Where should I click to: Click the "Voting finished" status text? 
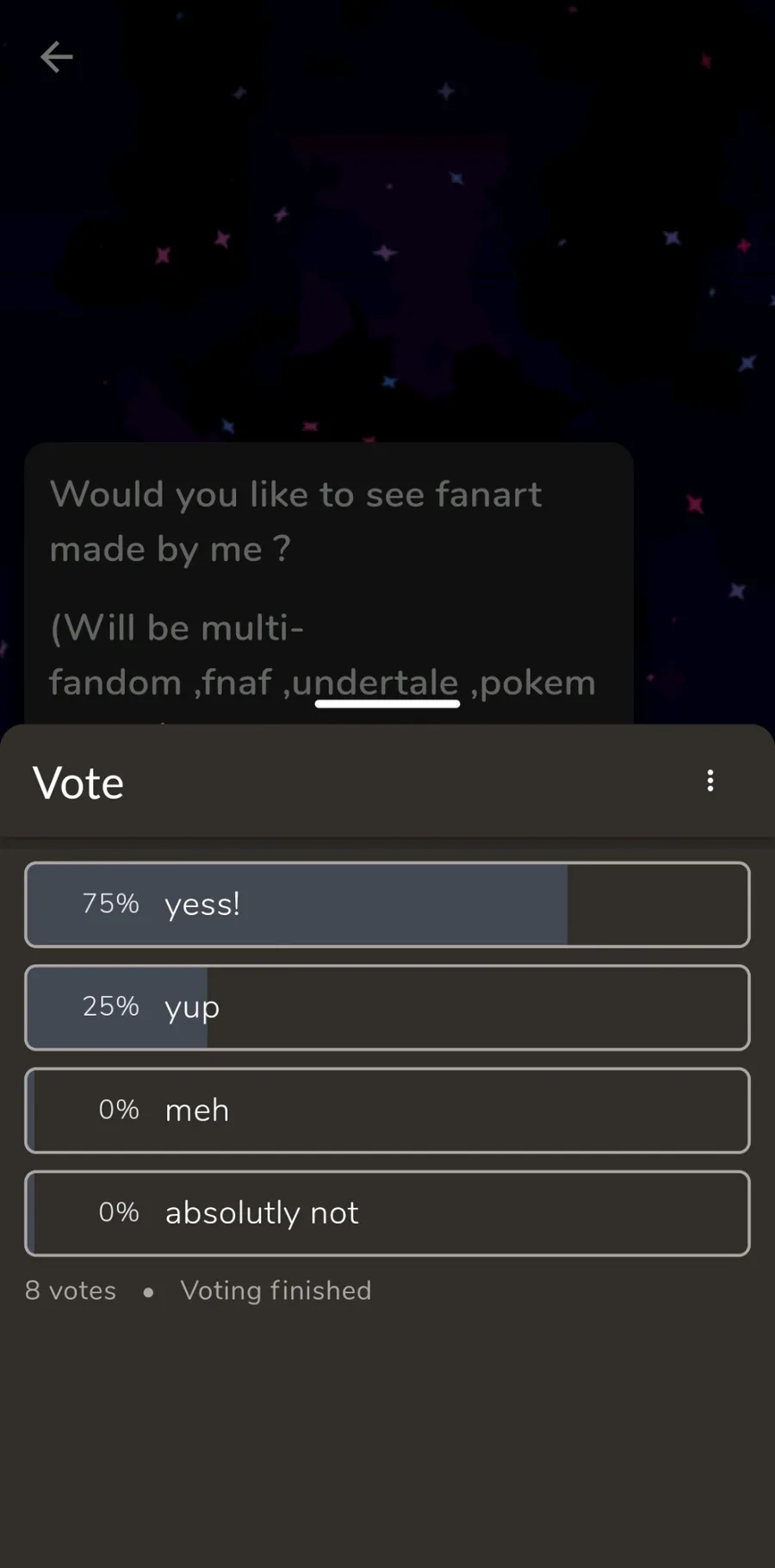[276, 1291]
